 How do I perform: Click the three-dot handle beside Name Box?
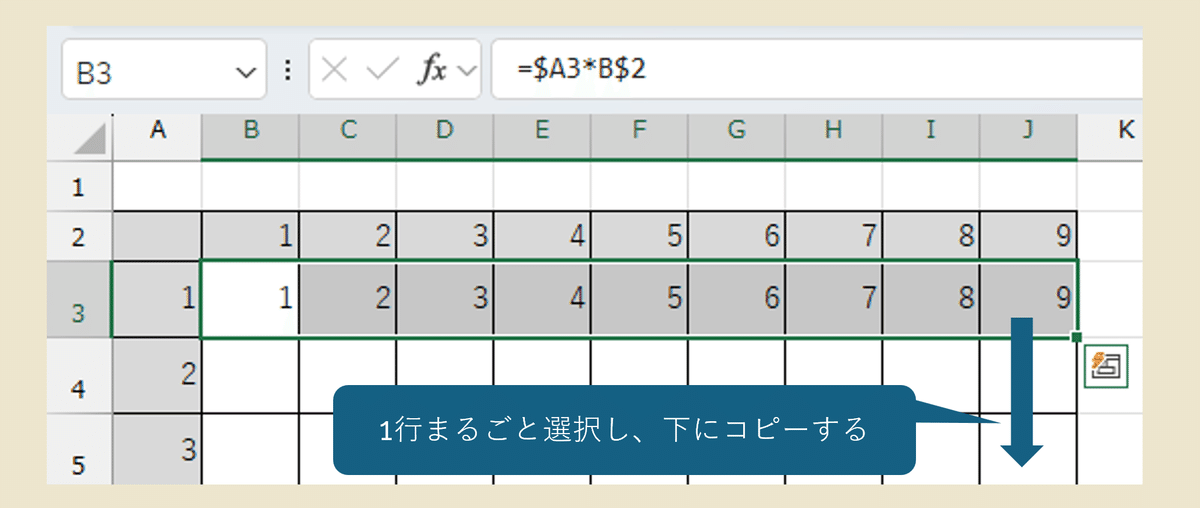tap(288, 70)
